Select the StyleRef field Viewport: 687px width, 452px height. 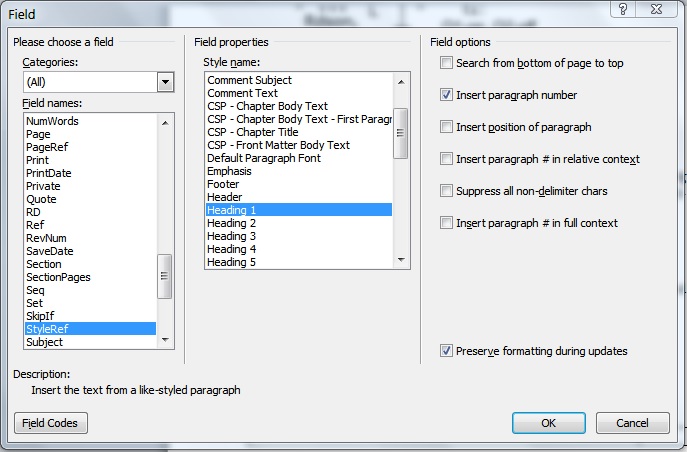(x=90, y=329)
